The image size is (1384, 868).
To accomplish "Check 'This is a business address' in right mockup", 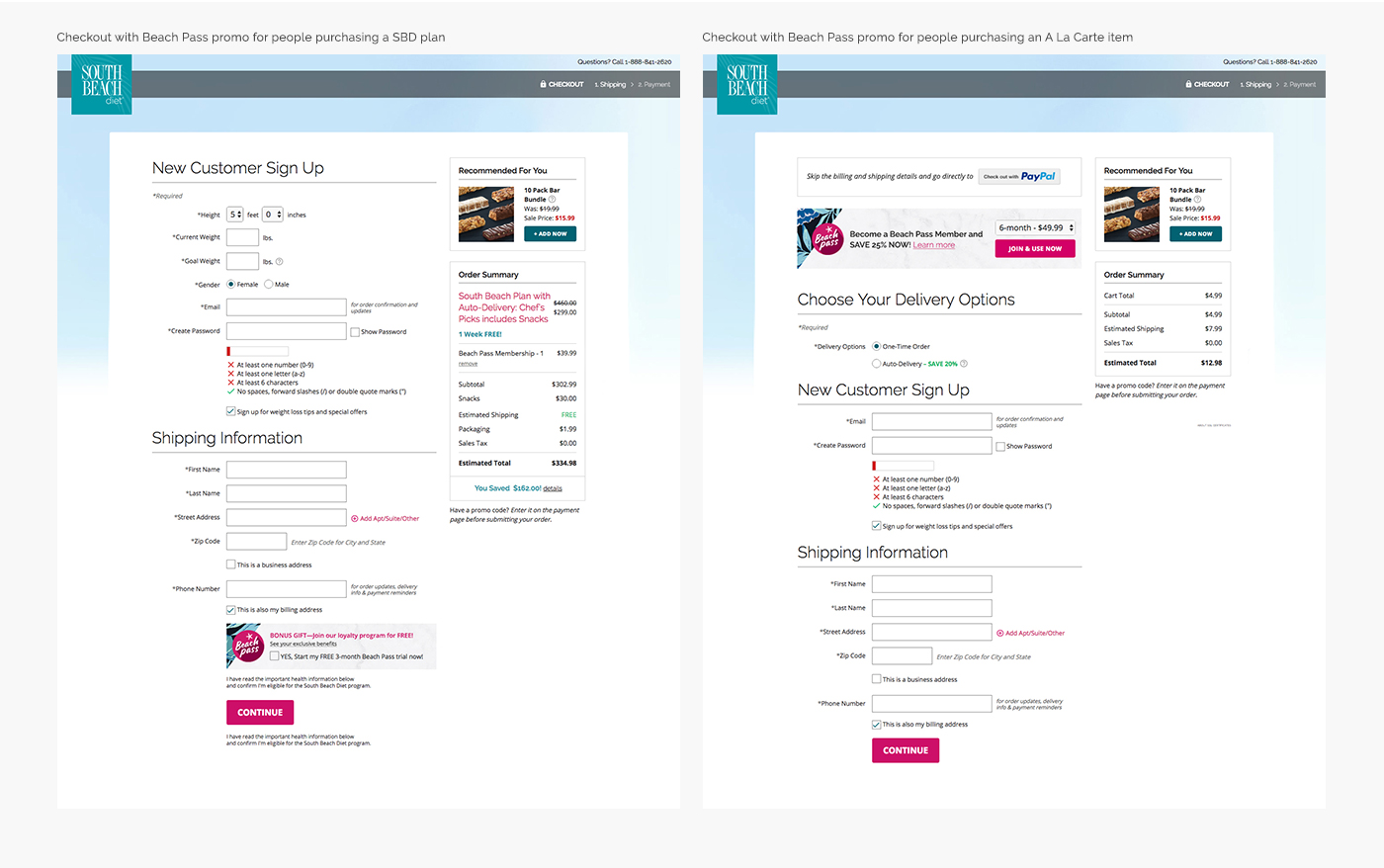I will [x=877, y=679].
